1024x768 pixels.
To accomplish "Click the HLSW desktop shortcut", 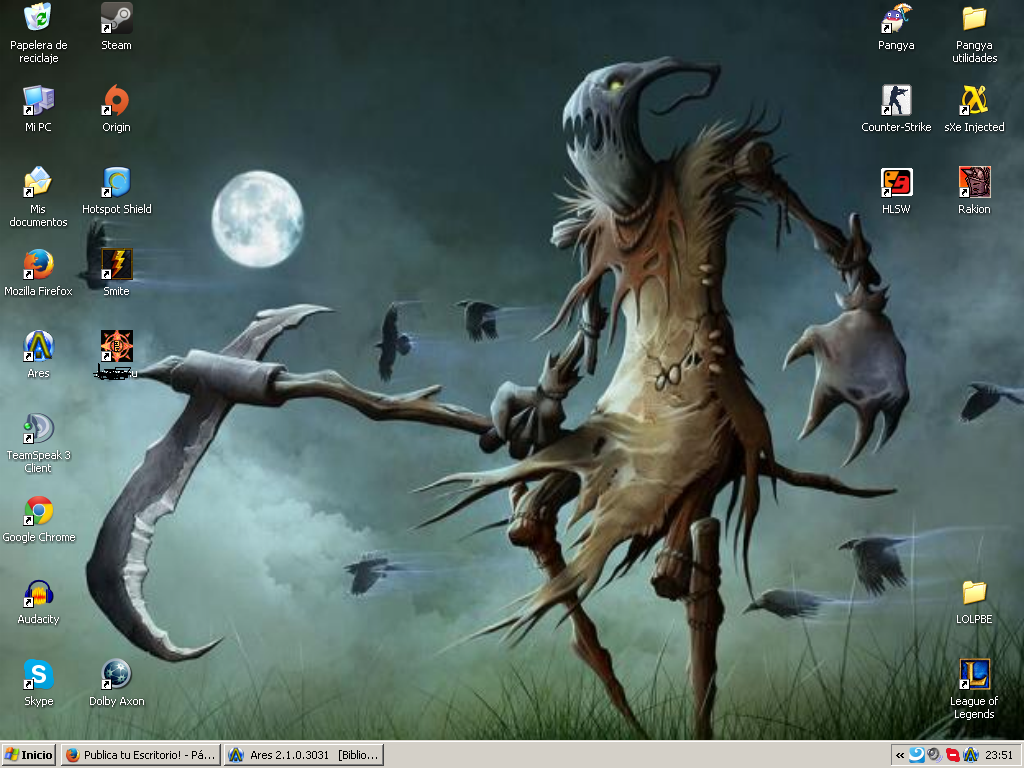I will click(896, 182).
